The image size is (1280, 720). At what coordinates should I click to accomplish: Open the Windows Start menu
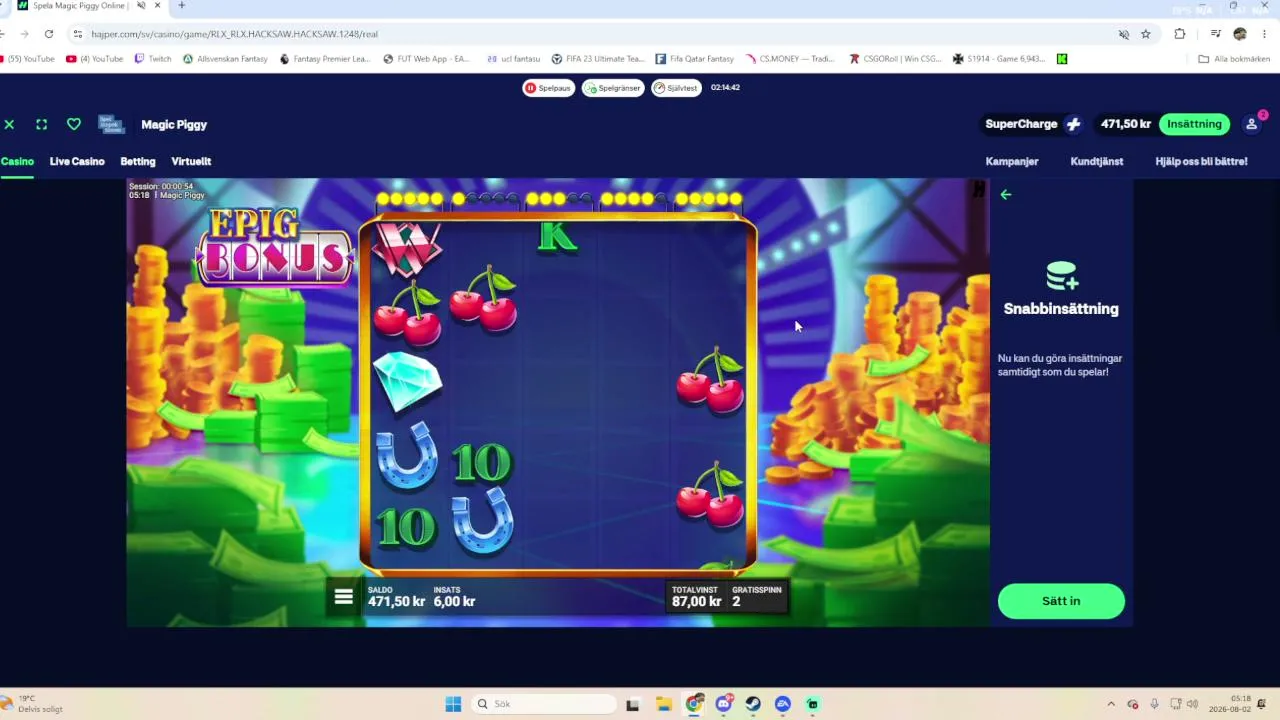(x=453, y=704)
